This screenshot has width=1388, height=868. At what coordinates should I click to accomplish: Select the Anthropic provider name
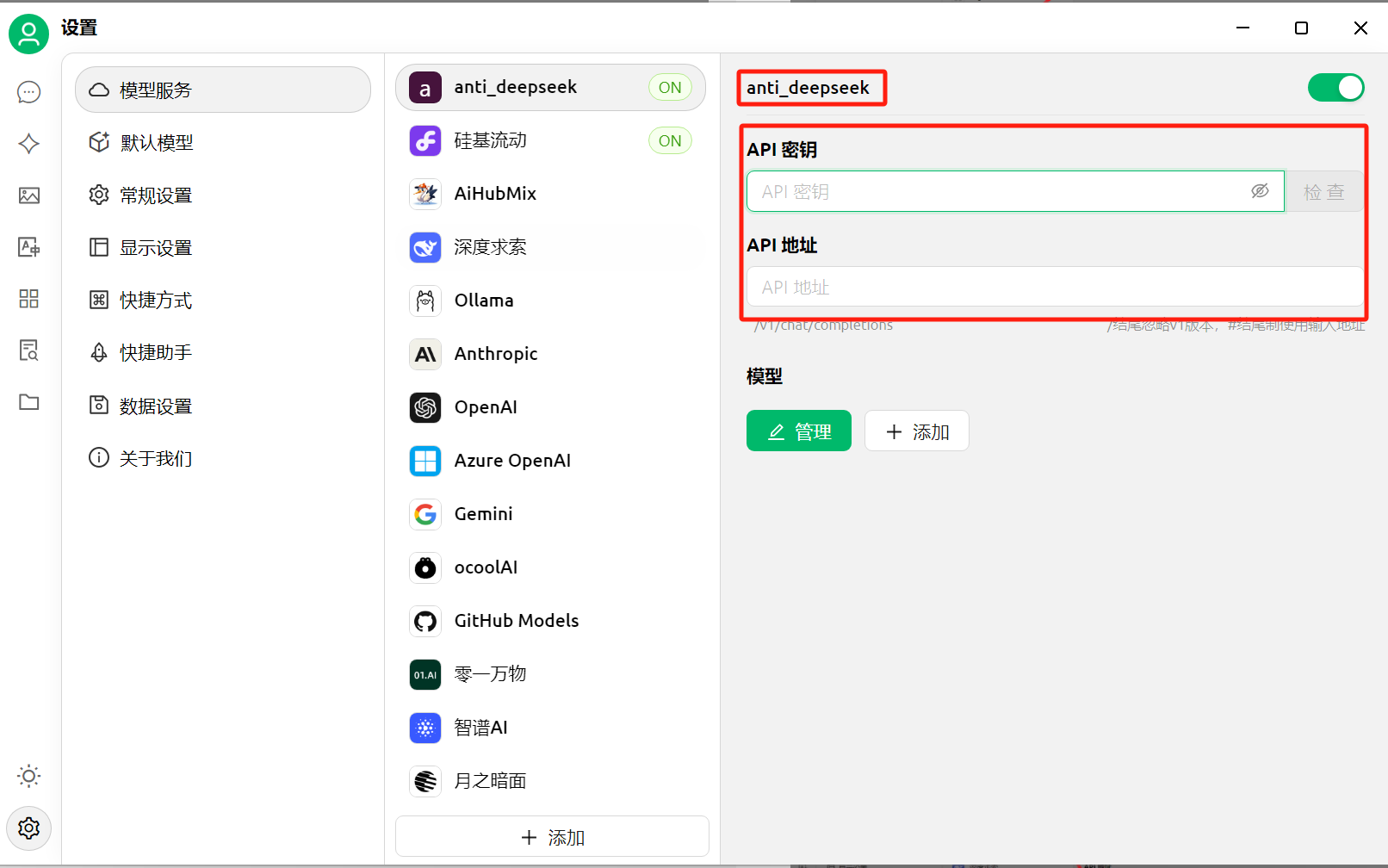click(x=496, y=354)
